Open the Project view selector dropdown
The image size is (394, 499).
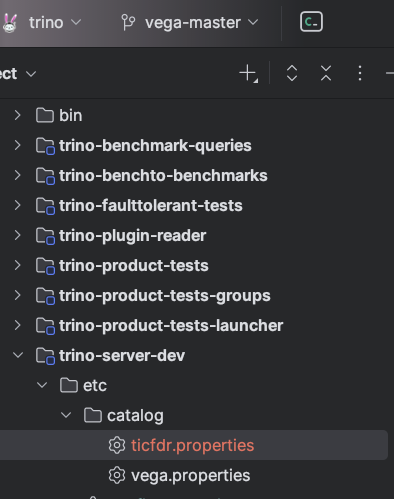tap(18, 74)
